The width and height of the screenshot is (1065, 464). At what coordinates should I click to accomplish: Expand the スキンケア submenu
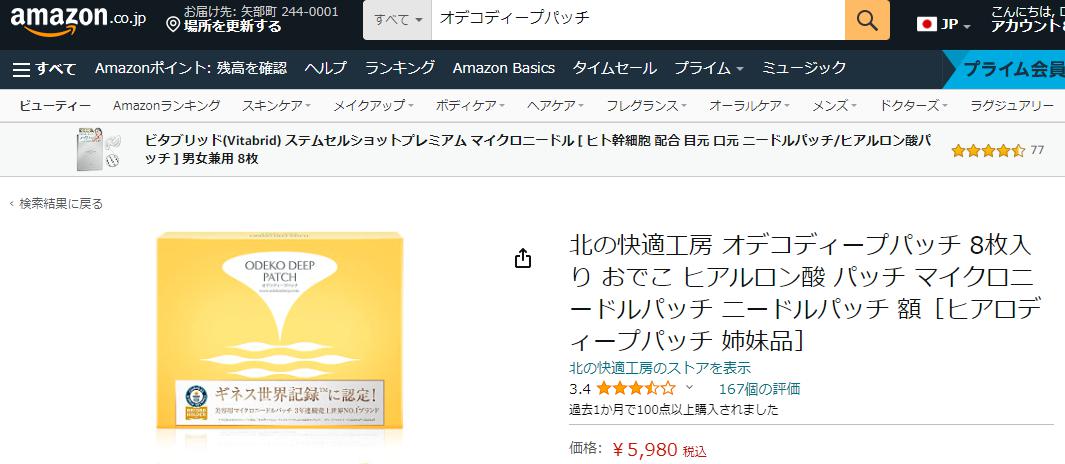tap(276, 105)
